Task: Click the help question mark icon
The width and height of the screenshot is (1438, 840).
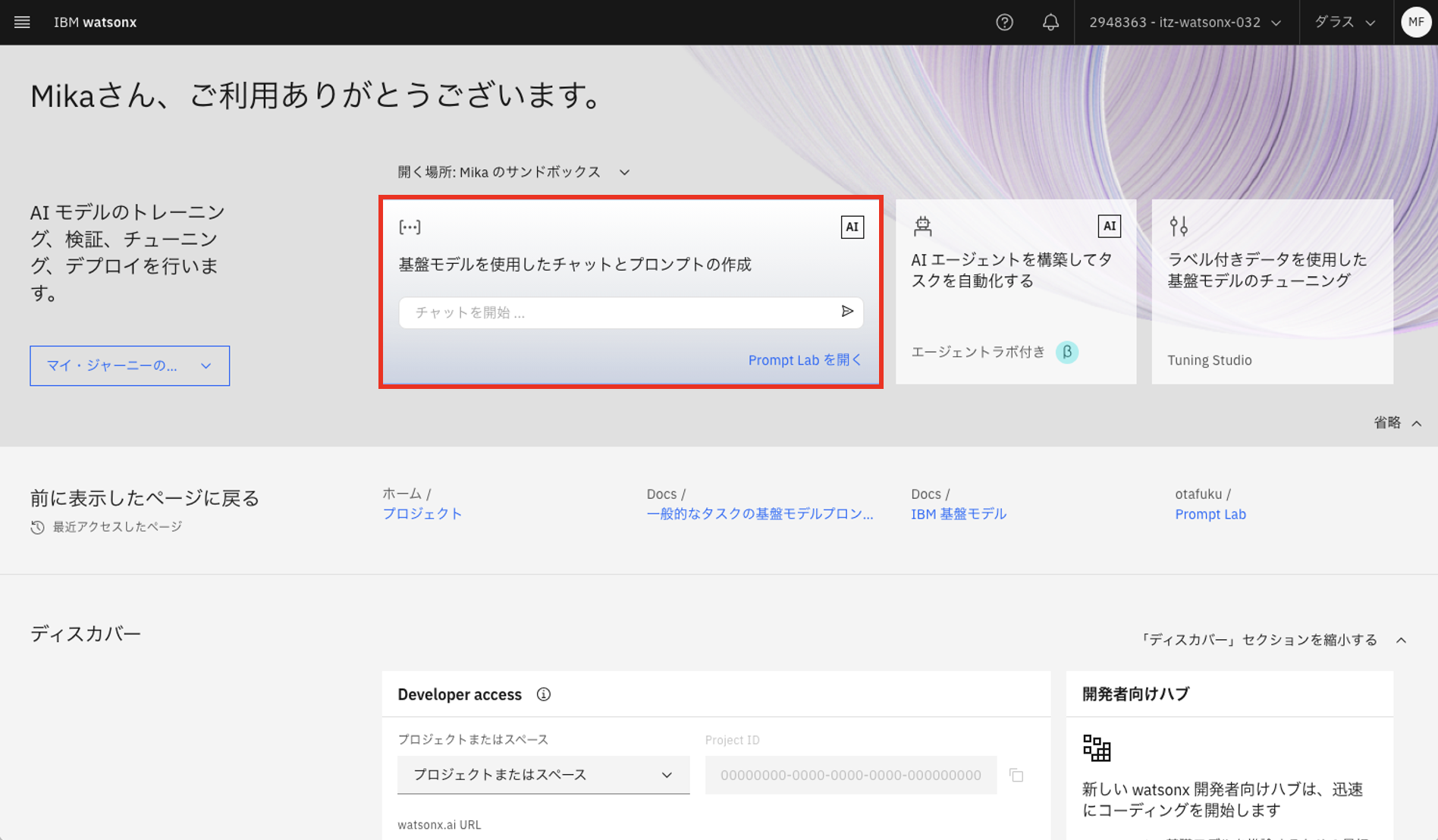Action: click(1004, 22)
